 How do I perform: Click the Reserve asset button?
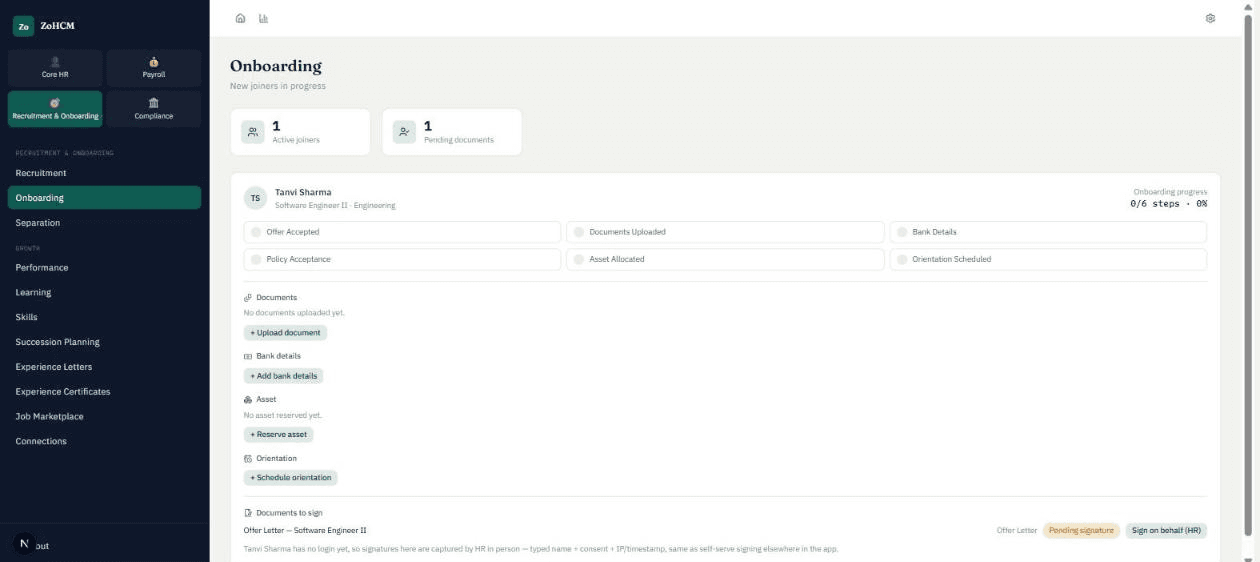click(x=278, y=435)
